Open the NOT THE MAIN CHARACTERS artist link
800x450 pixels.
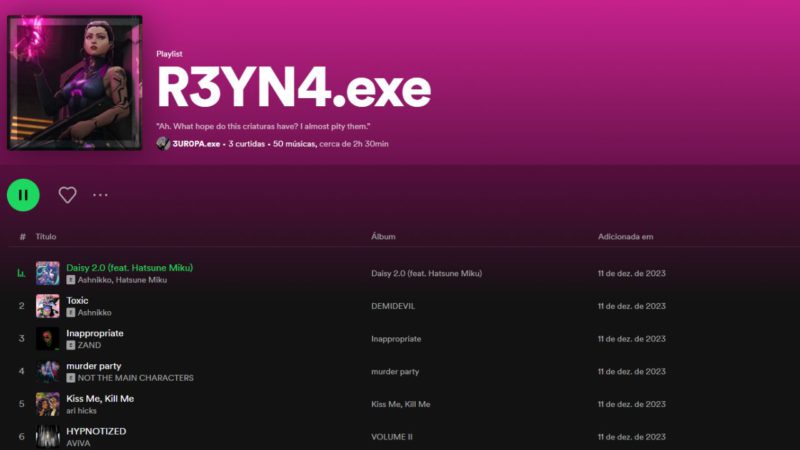(136, 378)
